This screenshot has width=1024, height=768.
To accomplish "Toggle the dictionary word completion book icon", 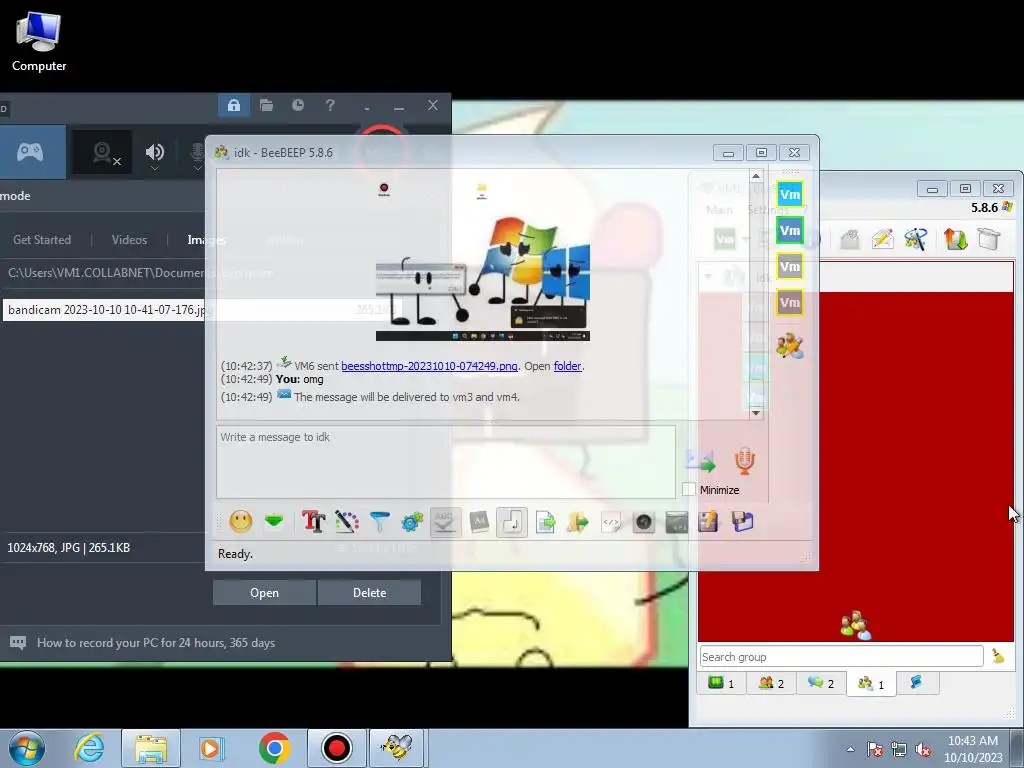I will point(479,522).
